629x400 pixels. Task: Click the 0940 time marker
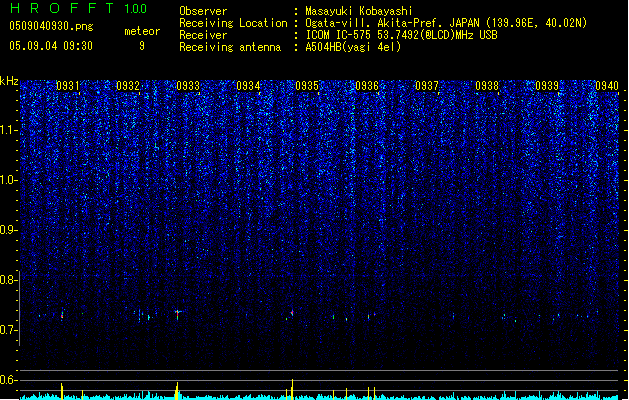pyautogui.click(x=607, y=86)
